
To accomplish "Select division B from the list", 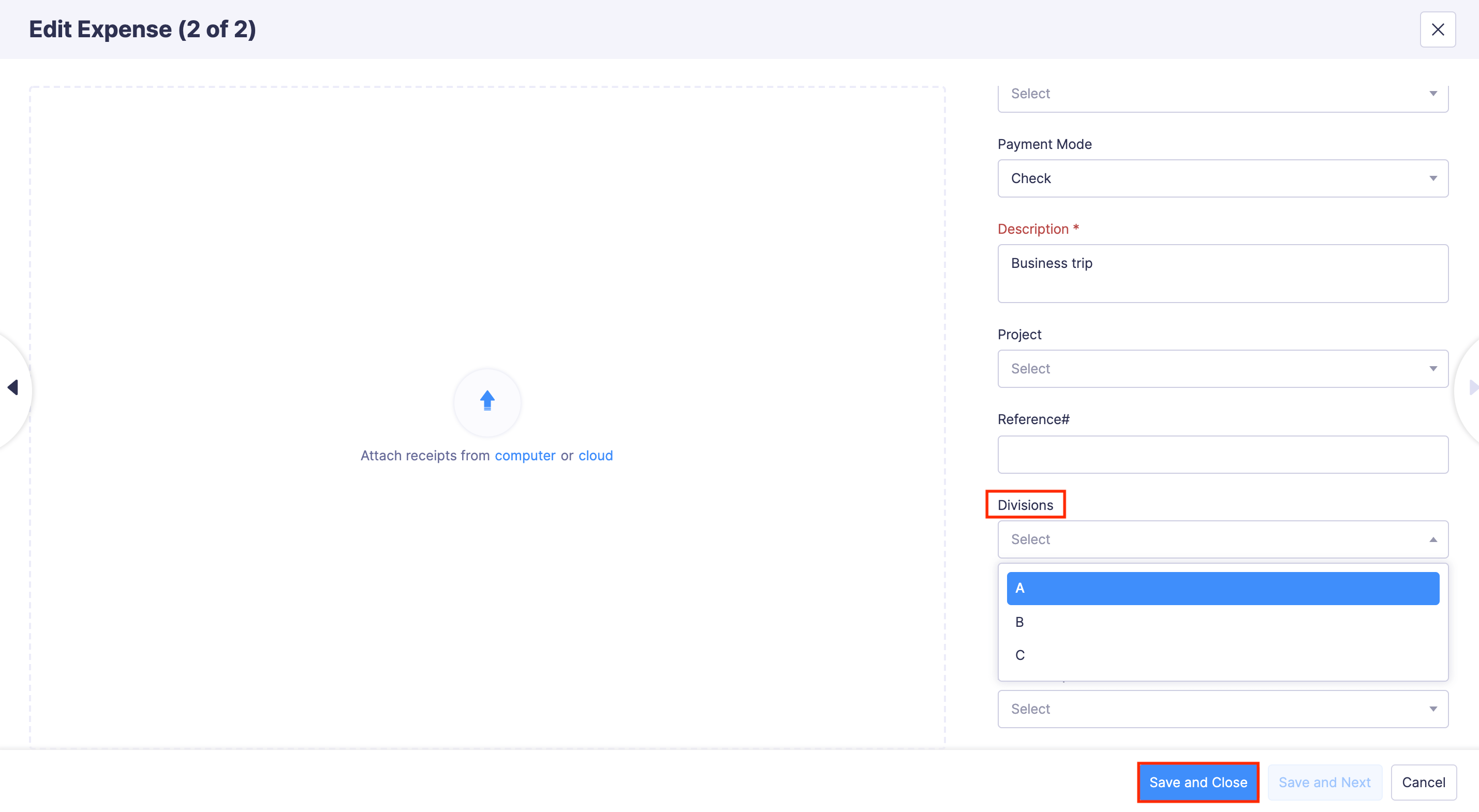I will pyautogui.click(x=1222, y=622).
